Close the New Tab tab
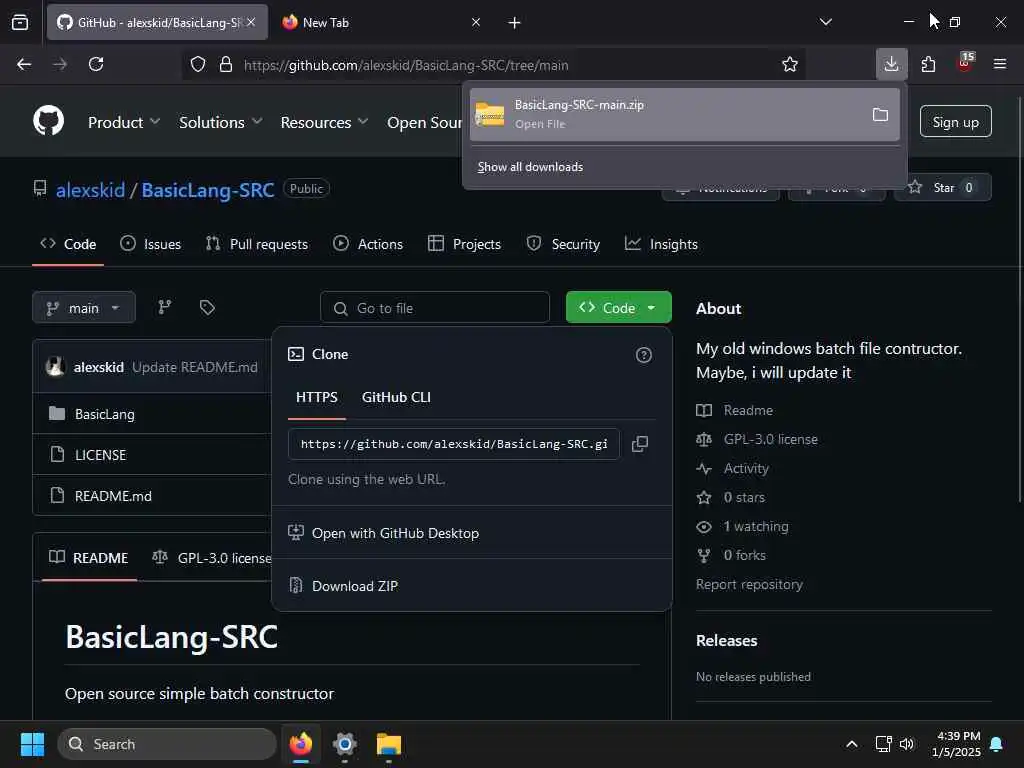The height and width of the screenshot is (768, 1024). pyautogui.click(x=475, y=22)
